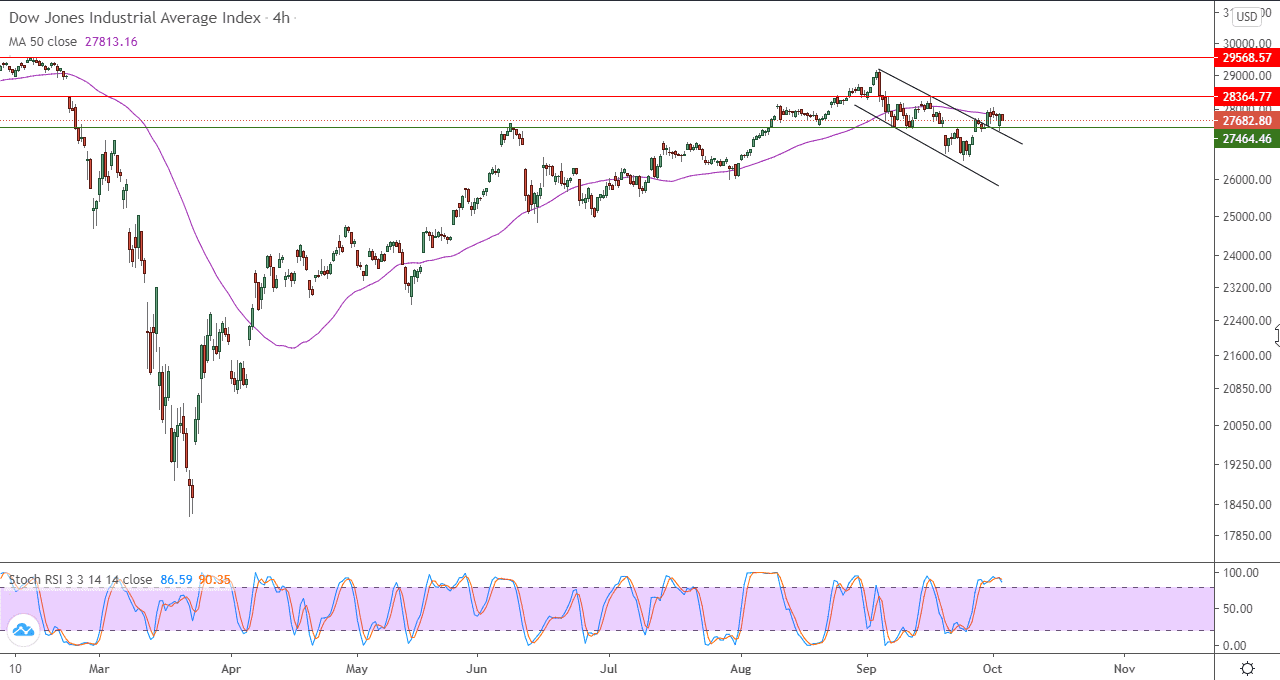Click the Mar label on time axis
The image size is (1280, 680).
pos(99,667)
